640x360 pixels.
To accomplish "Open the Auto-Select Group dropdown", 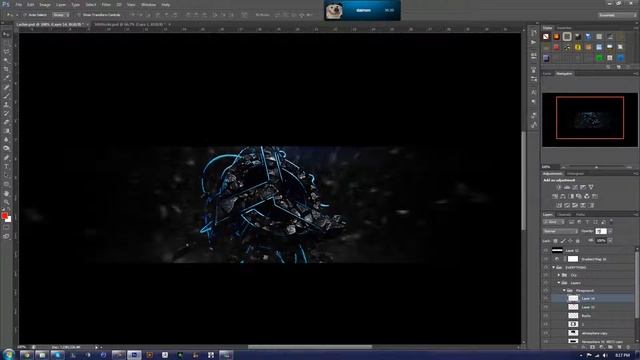I will coord(61,15).
